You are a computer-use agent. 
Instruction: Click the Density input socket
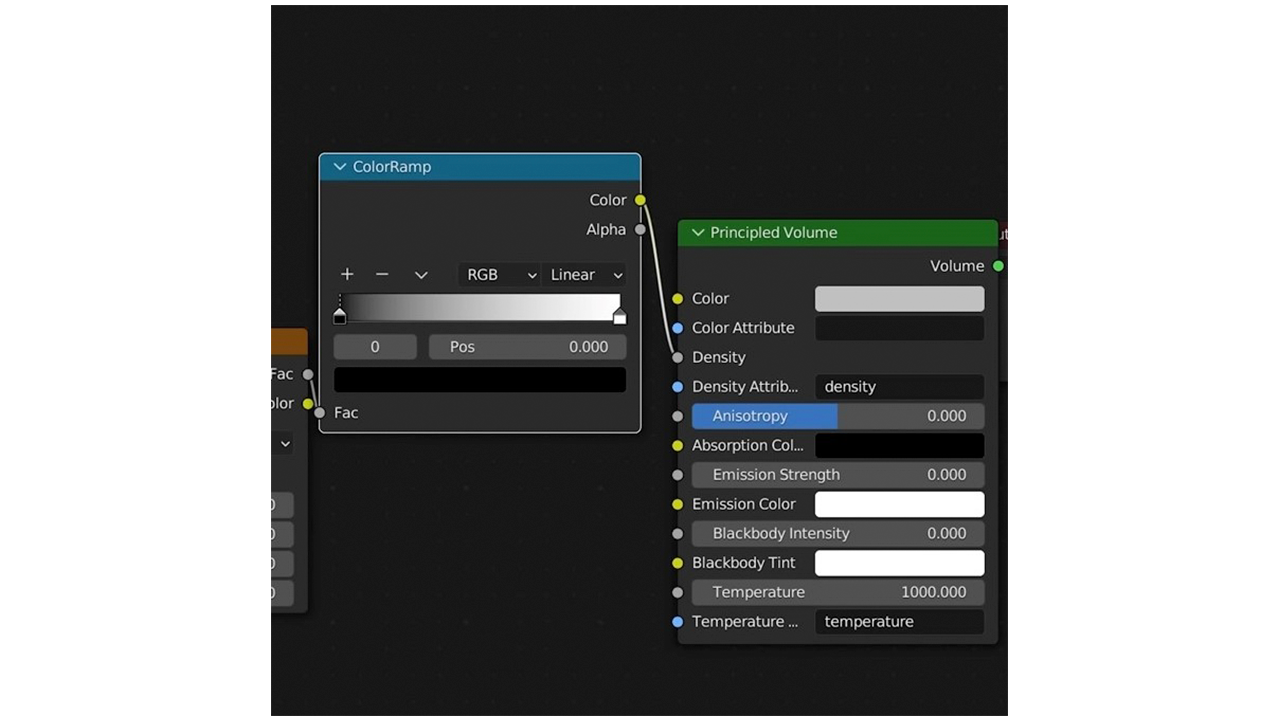tap(678, 357)
